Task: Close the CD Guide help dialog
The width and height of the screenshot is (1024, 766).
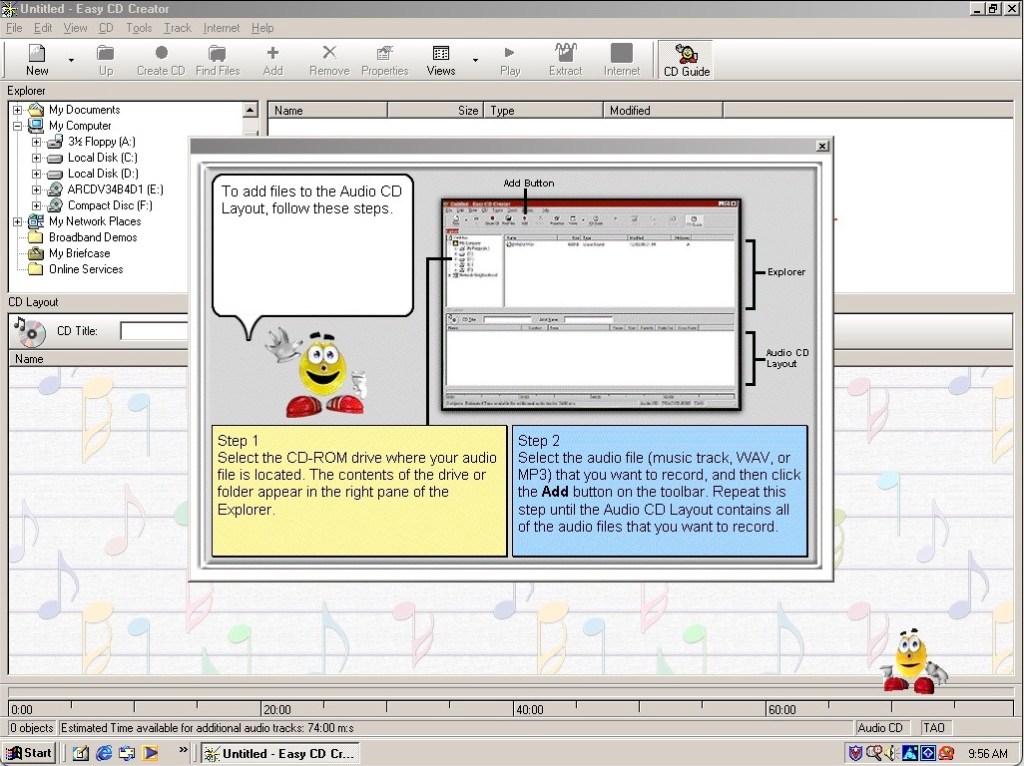Action: tap(822, 146)
